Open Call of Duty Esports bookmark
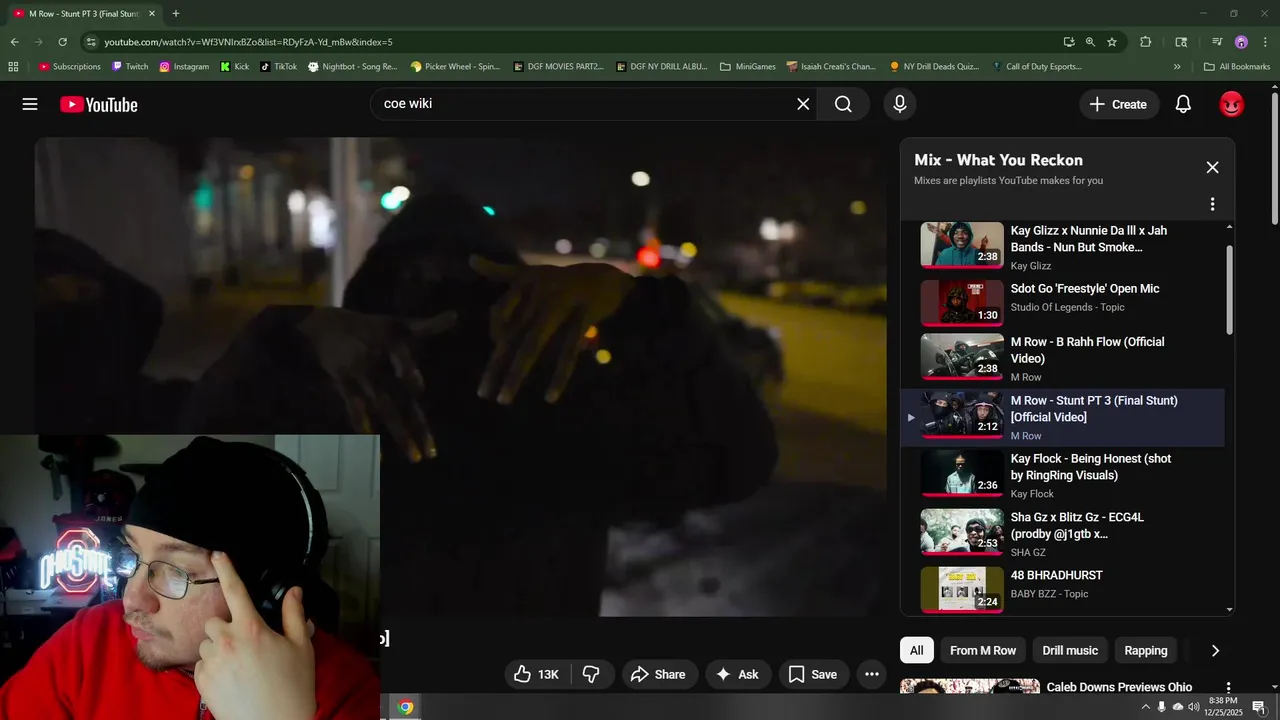This screenshot has height=720, width=1280. 1037,67
